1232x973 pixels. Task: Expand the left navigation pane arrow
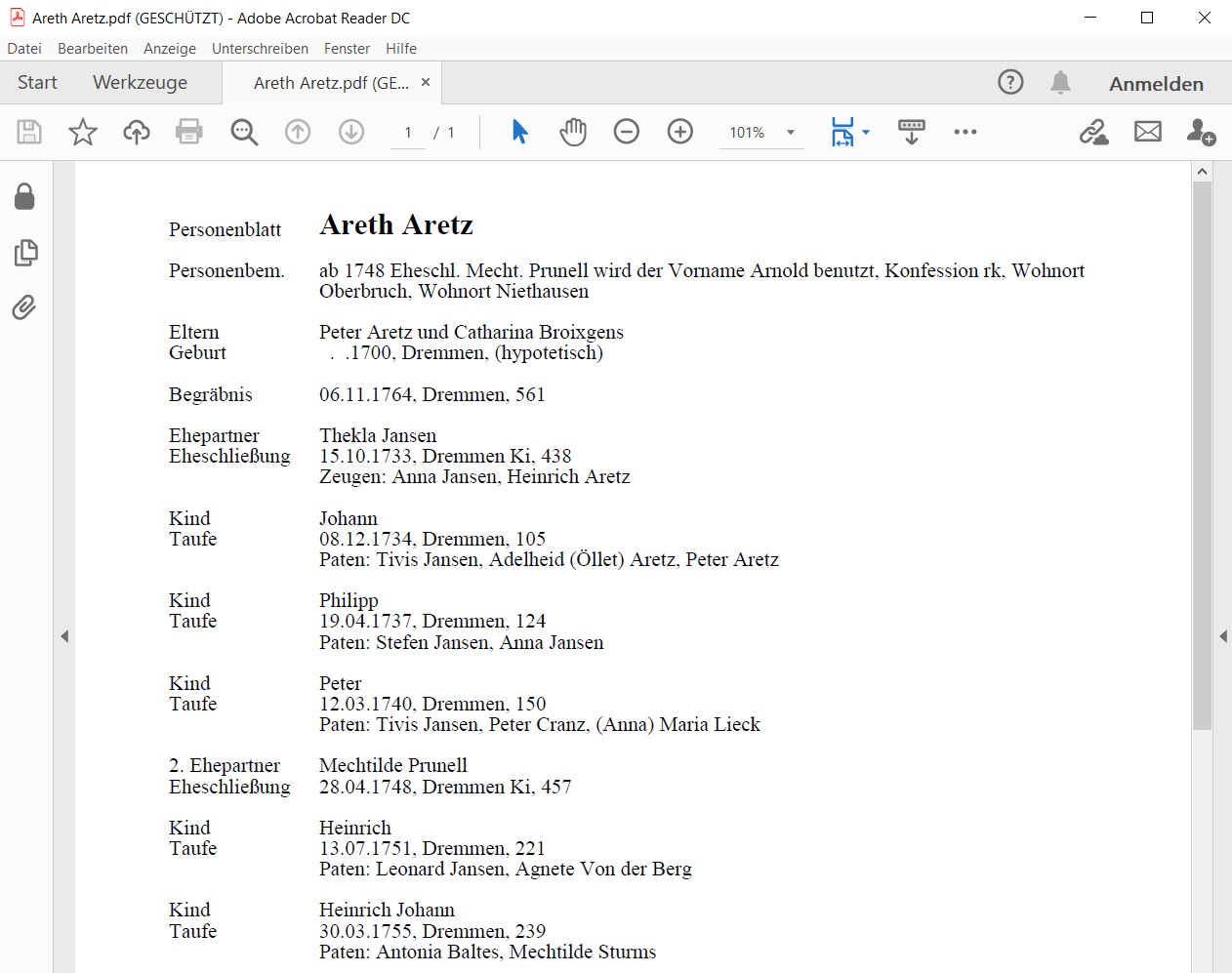[64, 636]
